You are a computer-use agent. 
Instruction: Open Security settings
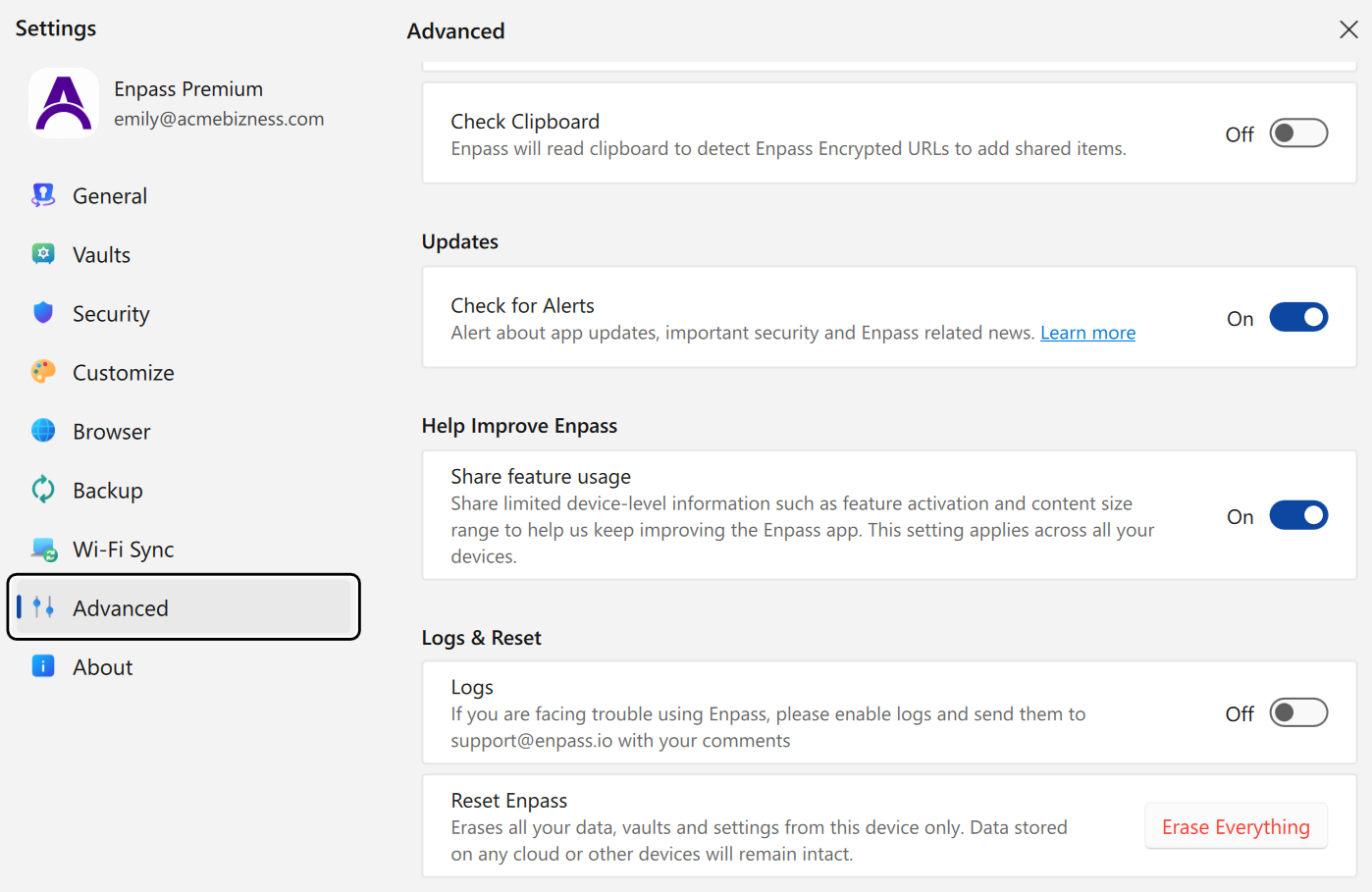pos(184,314)
